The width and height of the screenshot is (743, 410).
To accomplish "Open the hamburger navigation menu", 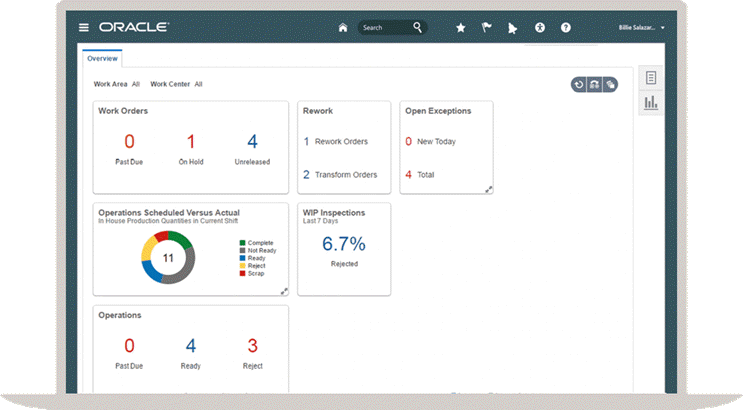I will coord(84,28).
